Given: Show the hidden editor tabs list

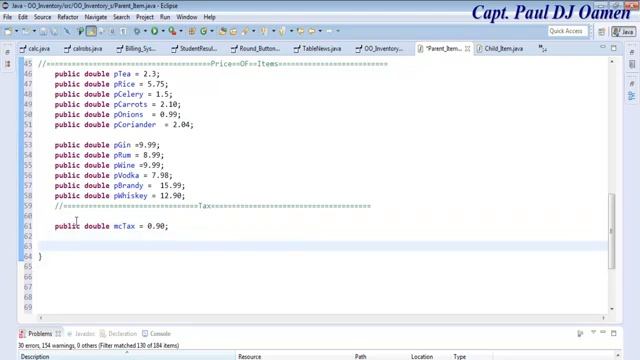Looking at the screenshot, I should pyautogui.click(x=542, y=49).
